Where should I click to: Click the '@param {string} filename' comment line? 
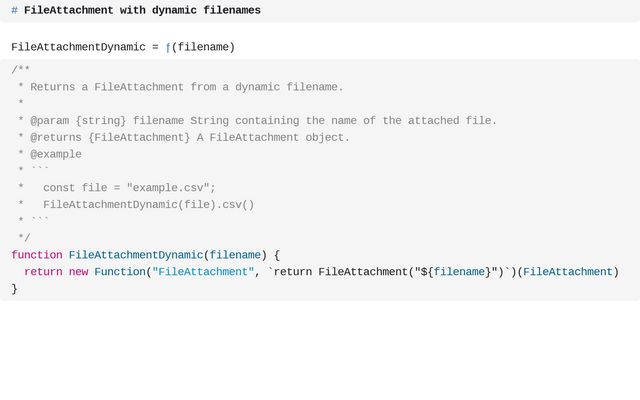[258, 121]
